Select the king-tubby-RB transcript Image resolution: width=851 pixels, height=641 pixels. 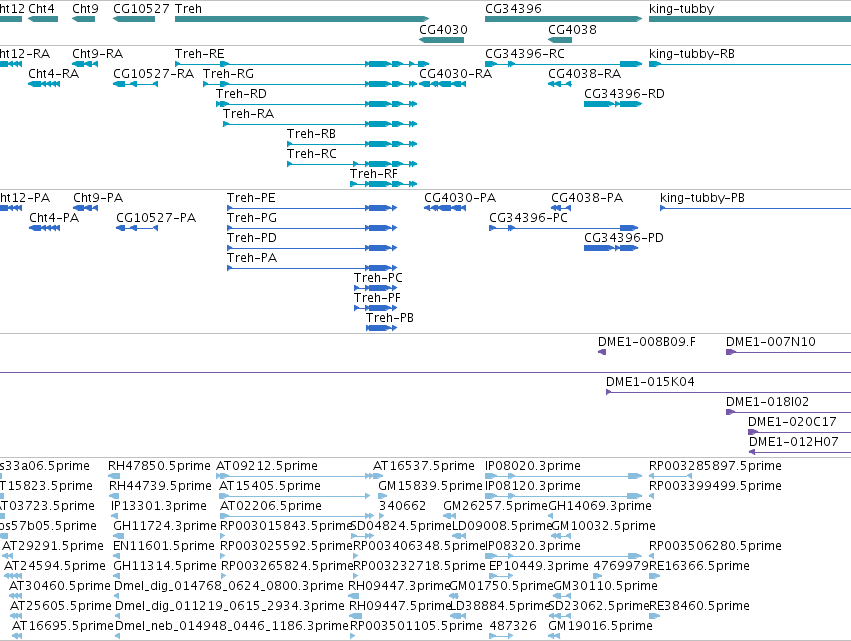pyautogui.click(x=692, y=54)
